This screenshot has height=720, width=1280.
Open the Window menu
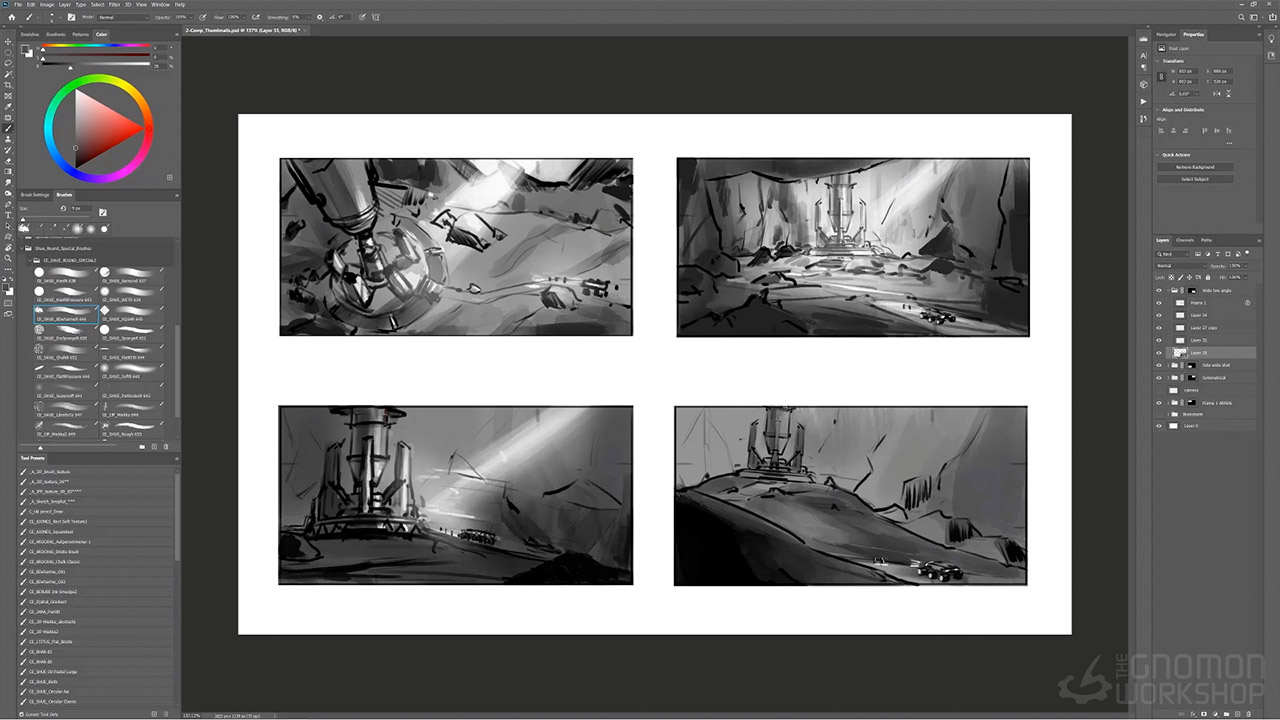[x=160, y=4]
